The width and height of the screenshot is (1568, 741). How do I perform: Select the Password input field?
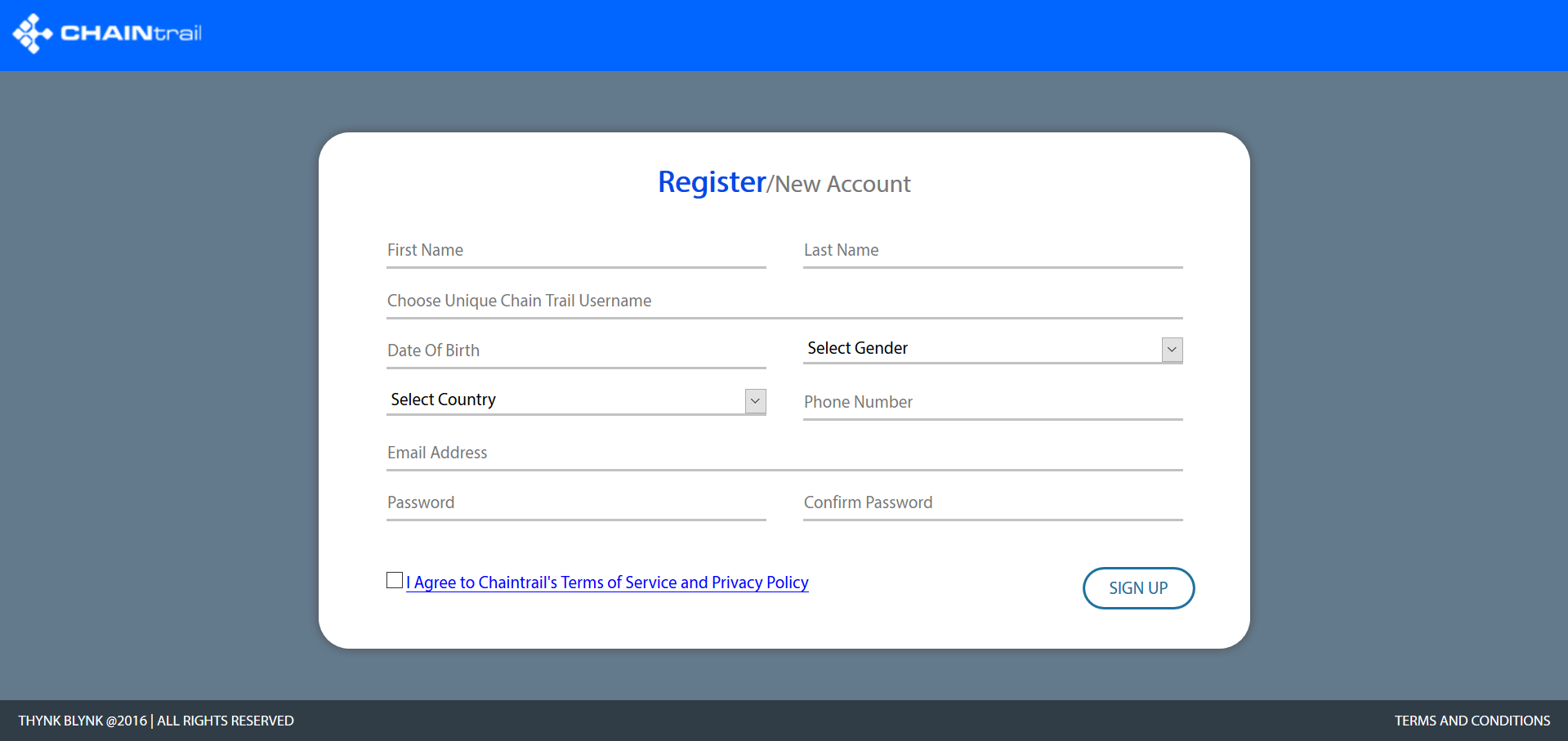[575, 503]
